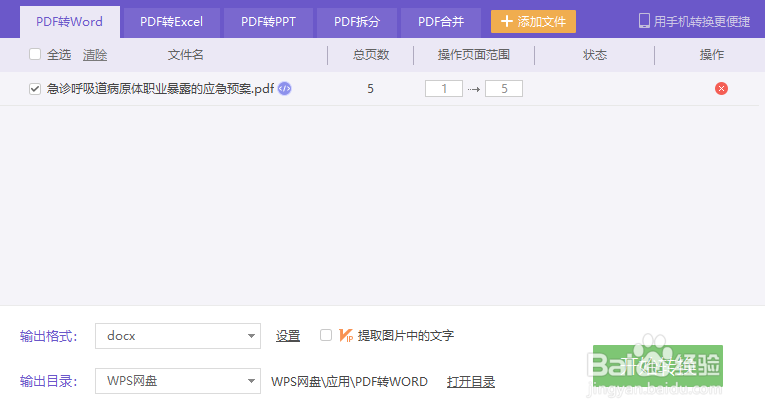Image resolution: width=765 pixels, height=416 pixels.
Task: Click the 操作 column header
Action: pos(712,55)
